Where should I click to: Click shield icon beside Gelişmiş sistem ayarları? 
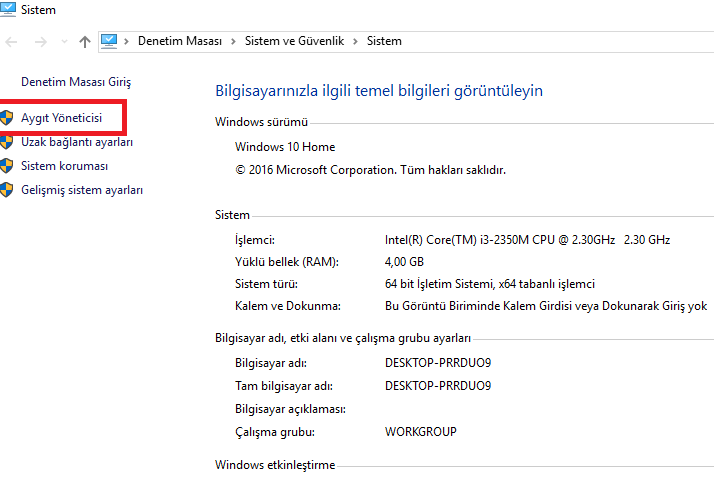coord(6,190)
